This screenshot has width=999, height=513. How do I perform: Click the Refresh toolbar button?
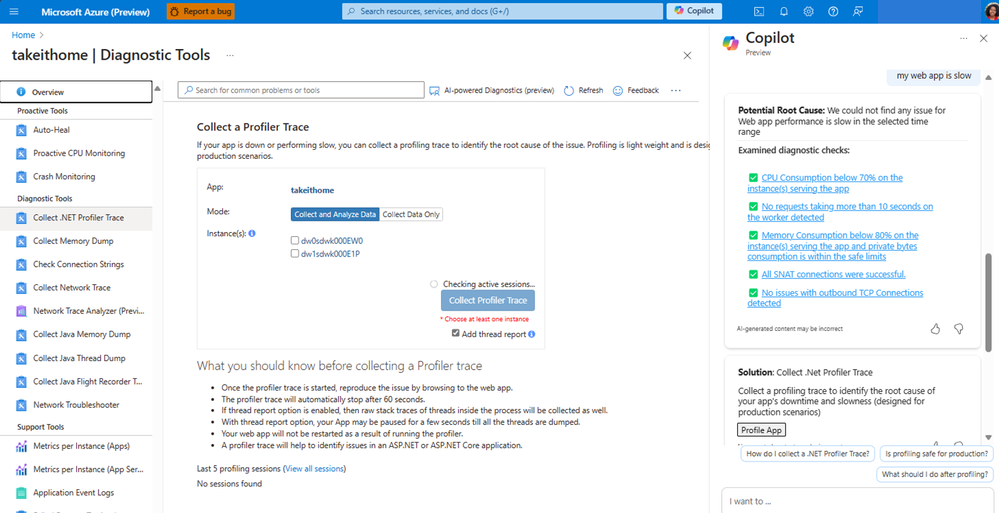point(584,90)
